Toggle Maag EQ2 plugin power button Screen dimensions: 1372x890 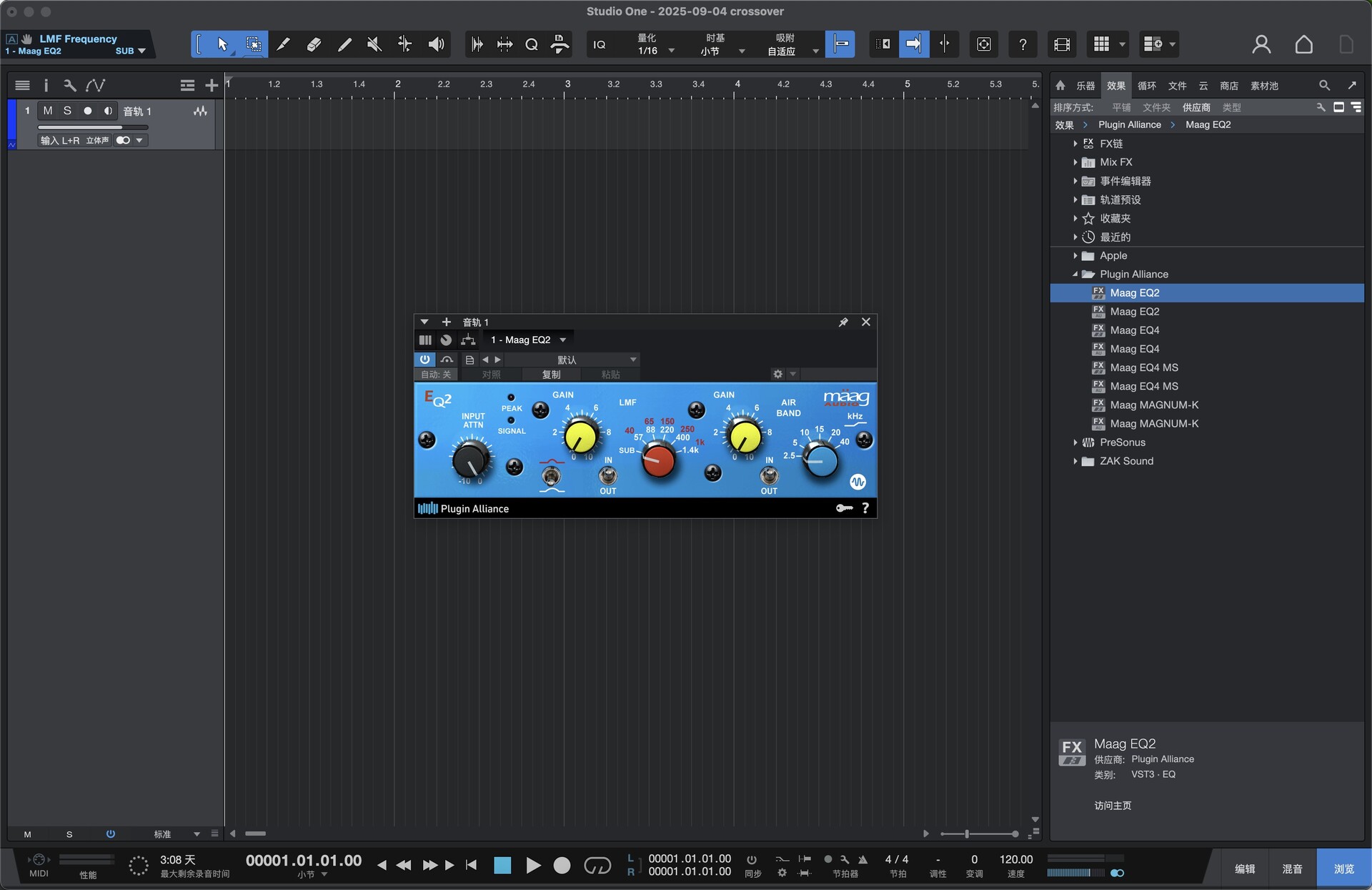[x=424, y=360]
